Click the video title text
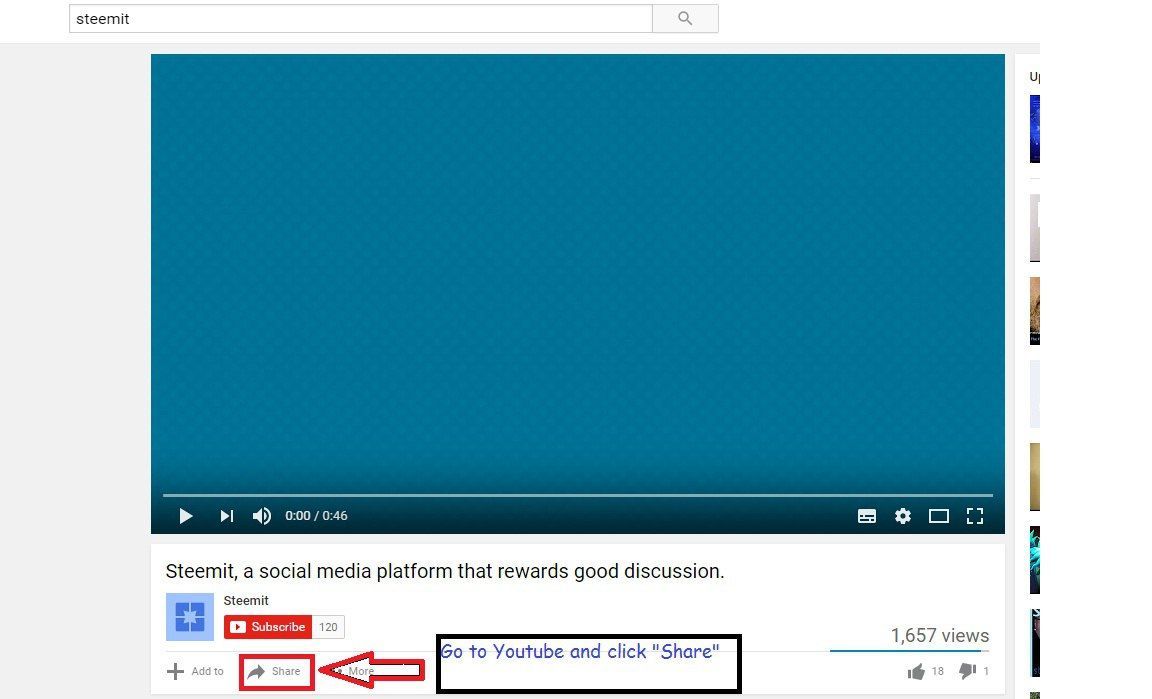Viewport: 1152px width, 699px height. pyautogui.click(x=444, y=571)
